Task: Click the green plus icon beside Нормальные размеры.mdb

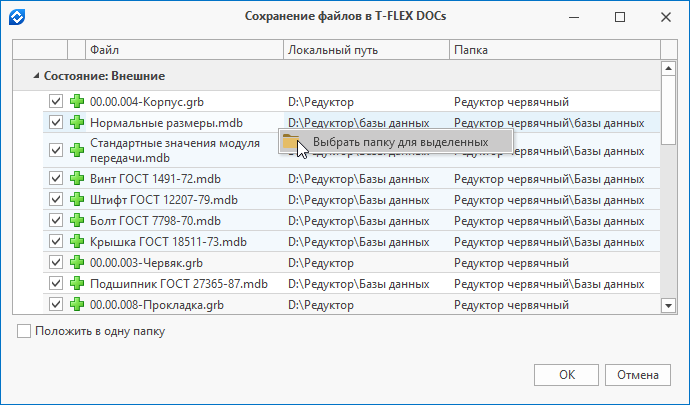Action: (x=77, y=122)
